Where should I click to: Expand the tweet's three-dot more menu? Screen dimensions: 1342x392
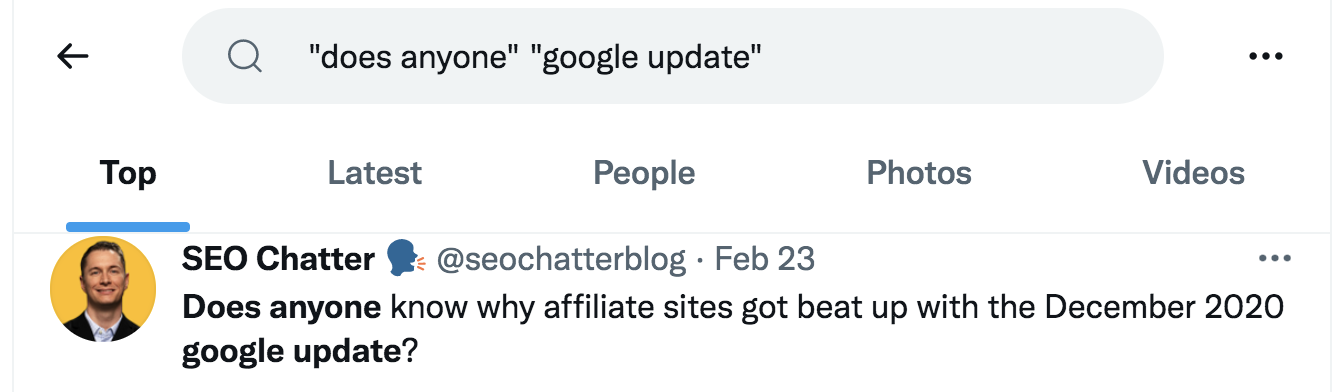tap(1275, 259)
